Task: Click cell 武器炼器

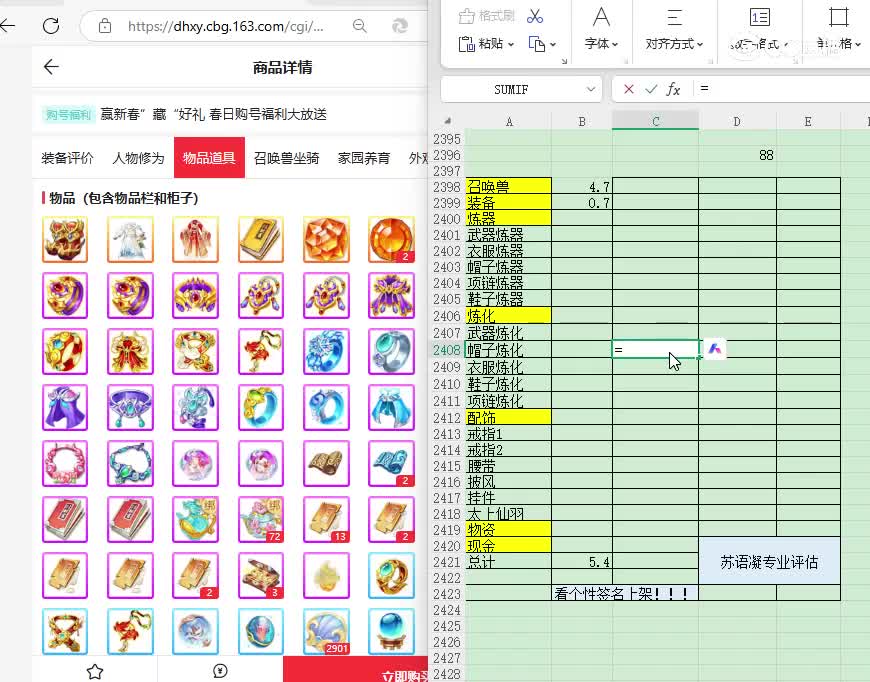Action: point(509,234)
